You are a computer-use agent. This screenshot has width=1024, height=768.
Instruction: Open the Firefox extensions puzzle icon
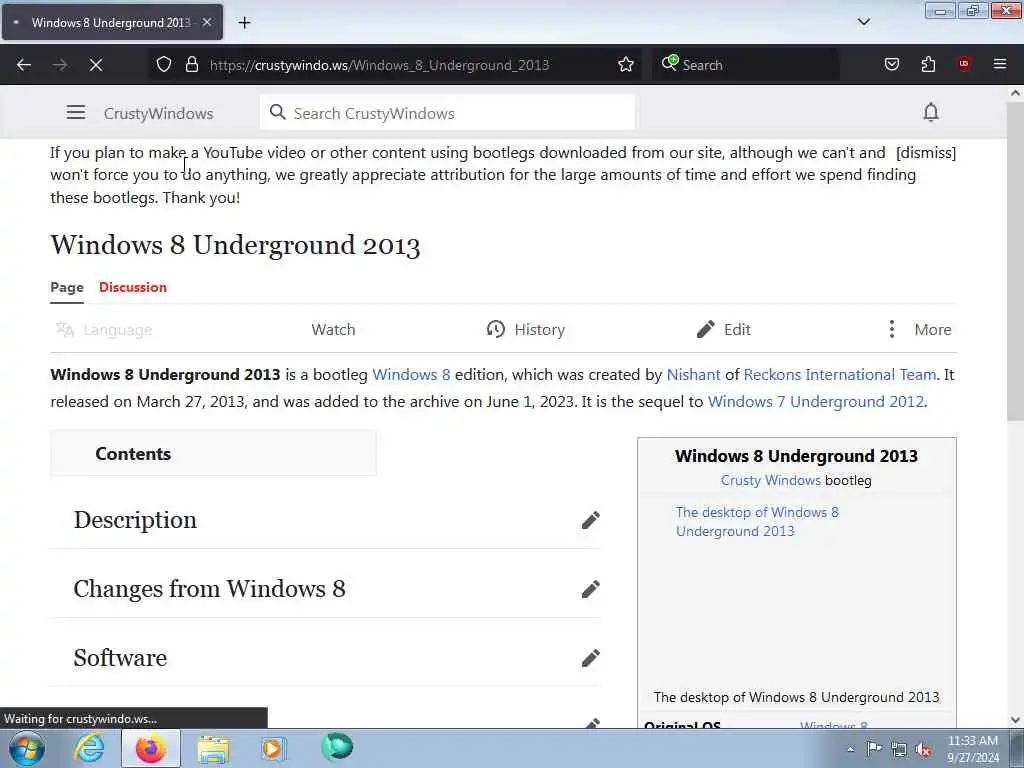point(928,65)
